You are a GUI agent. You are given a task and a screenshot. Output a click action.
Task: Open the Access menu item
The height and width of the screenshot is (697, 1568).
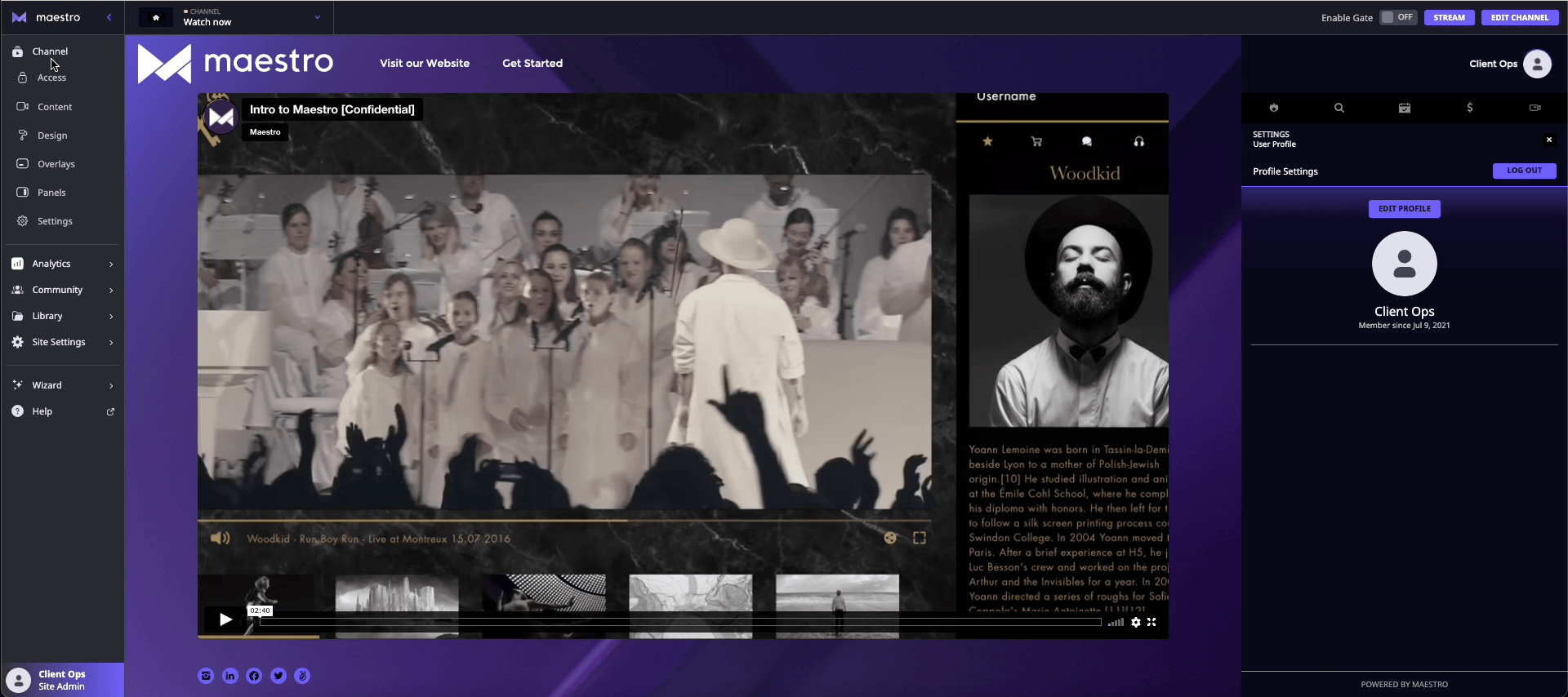[x=51, y=78]
